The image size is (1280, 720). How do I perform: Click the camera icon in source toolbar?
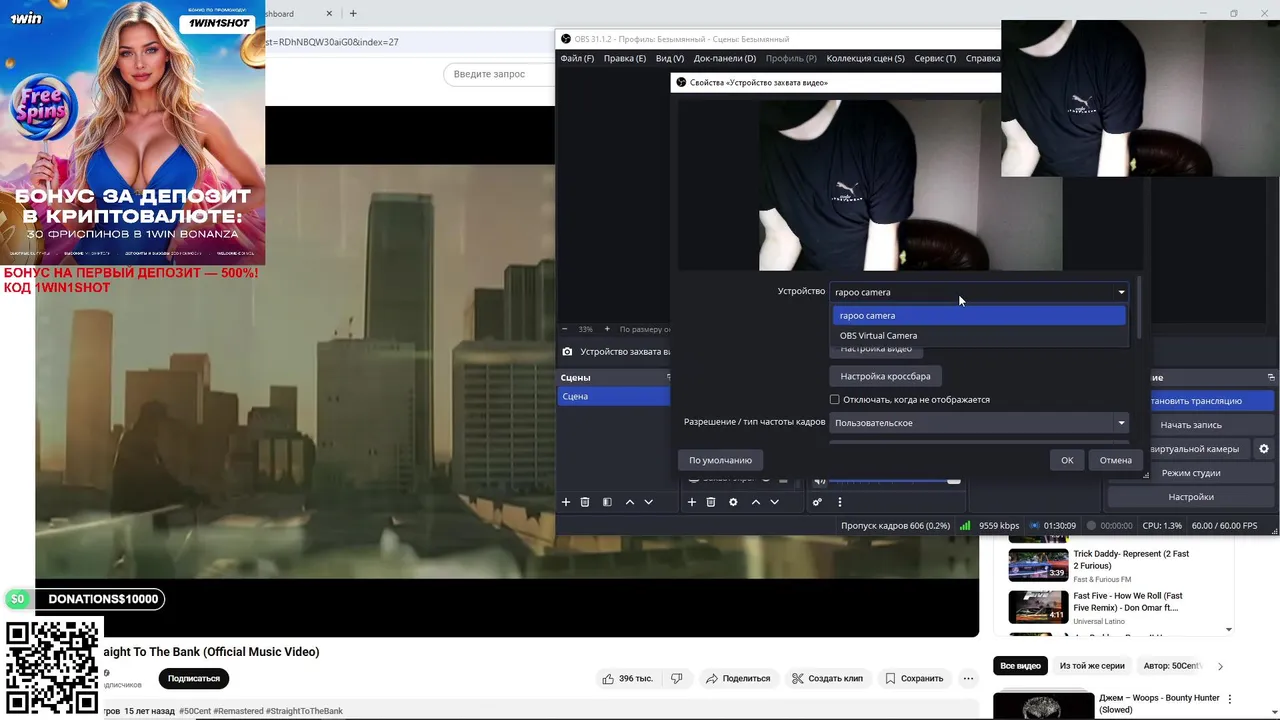click(x=567, y=352)
